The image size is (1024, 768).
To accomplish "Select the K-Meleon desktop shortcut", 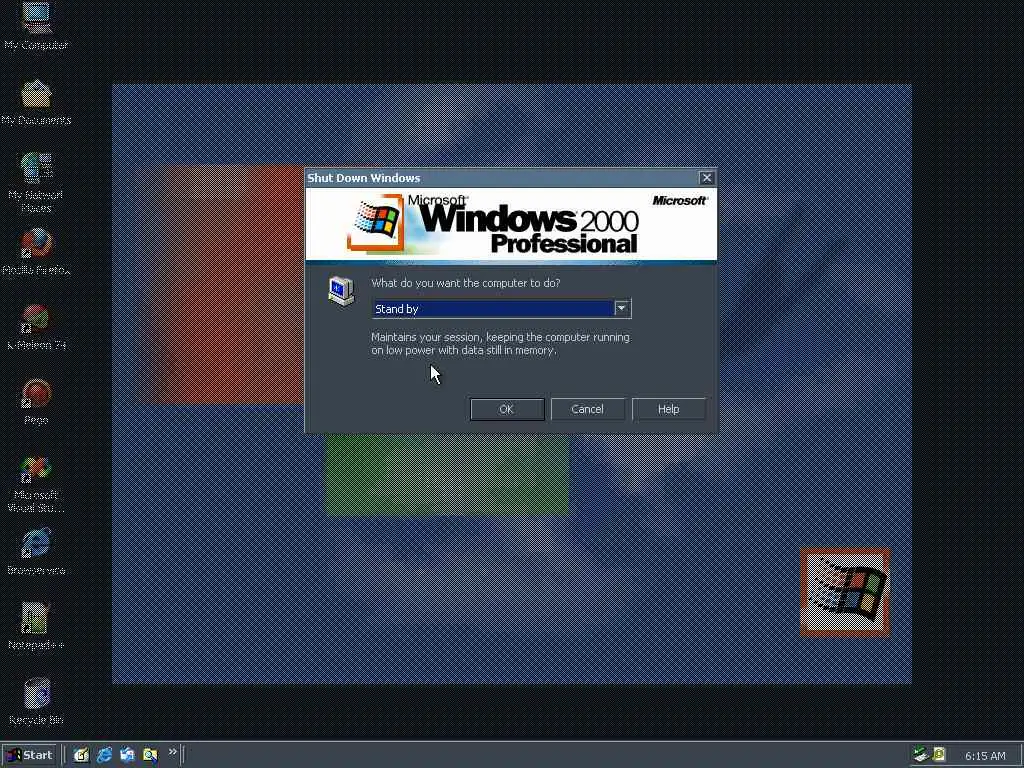I will [x=36, y=328].
